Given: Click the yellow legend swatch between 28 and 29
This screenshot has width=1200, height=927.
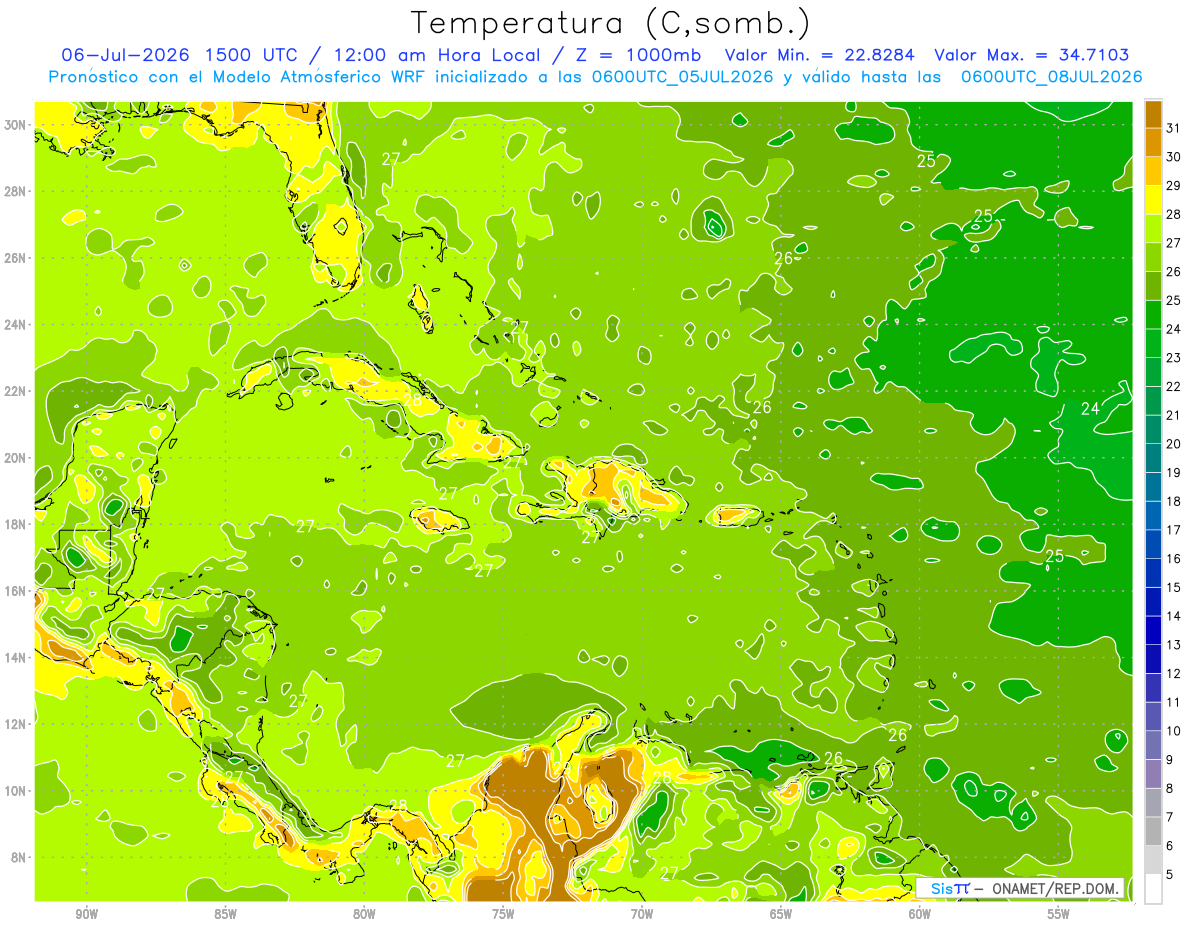Looking at the screenshot, I should 1153,199.
